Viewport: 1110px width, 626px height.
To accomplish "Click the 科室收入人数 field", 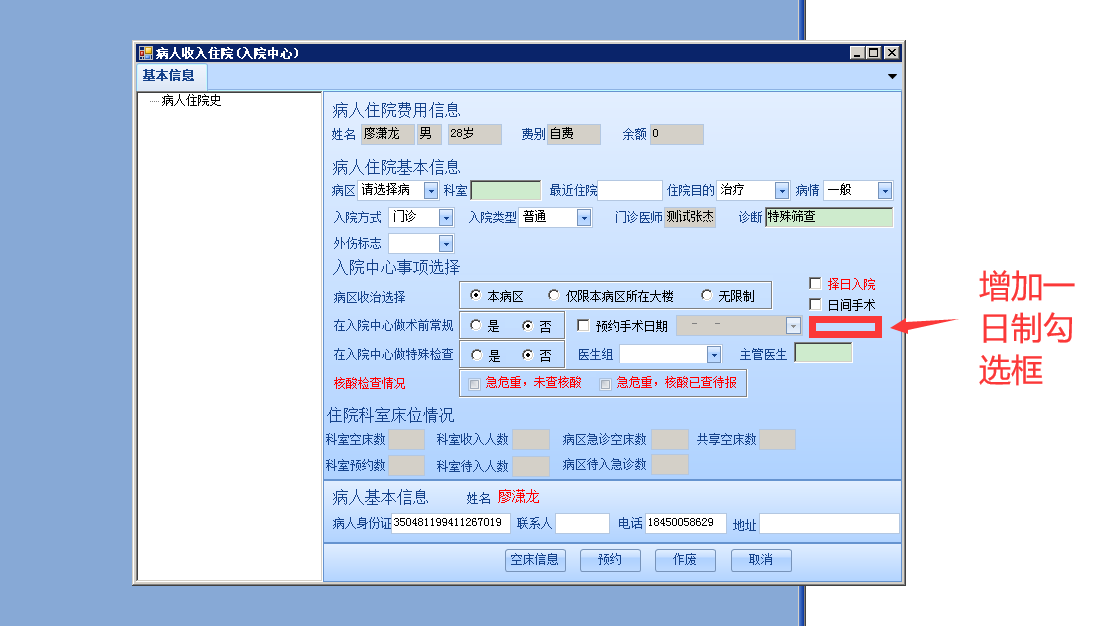I will coord(531,440).
